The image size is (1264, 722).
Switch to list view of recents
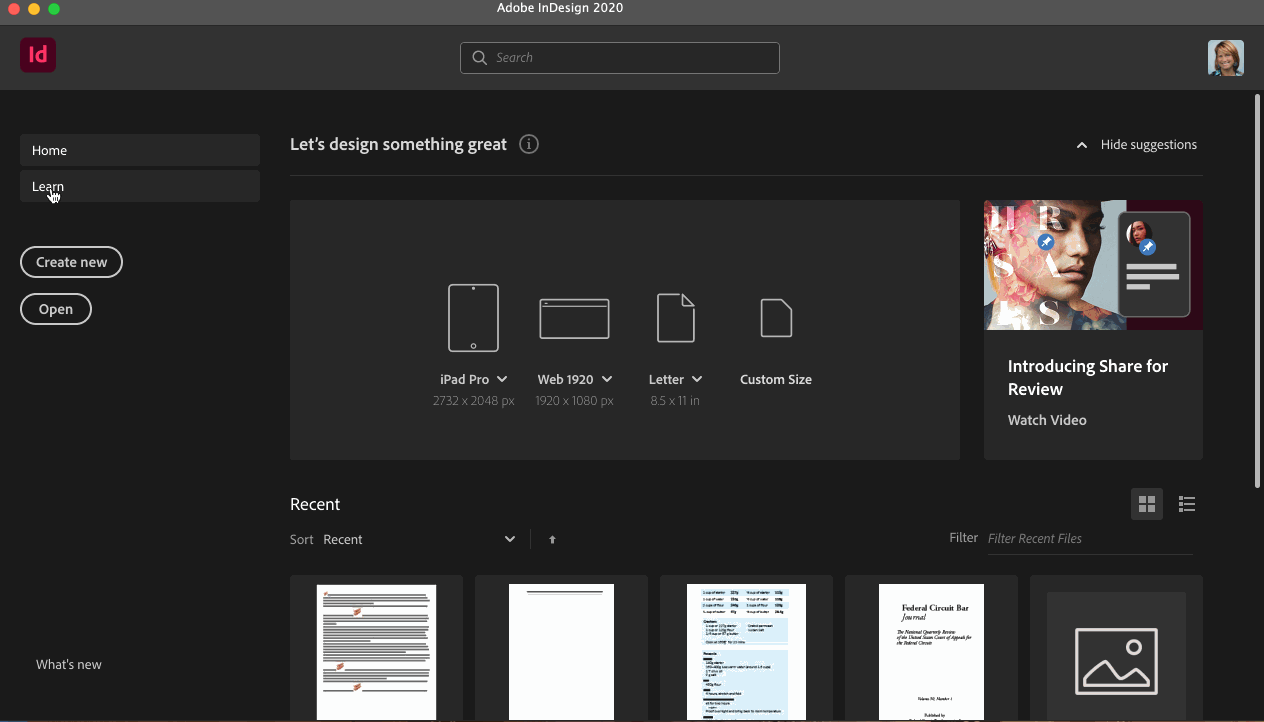1187,504
